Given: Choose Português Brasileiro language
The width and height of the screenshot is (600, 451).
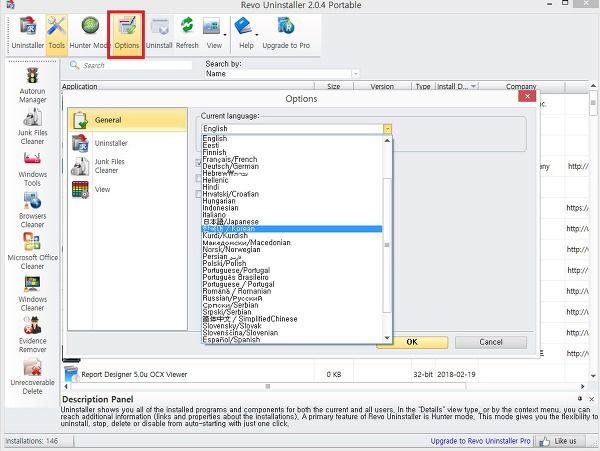Looking at the screenshot, I should [292, 277].
